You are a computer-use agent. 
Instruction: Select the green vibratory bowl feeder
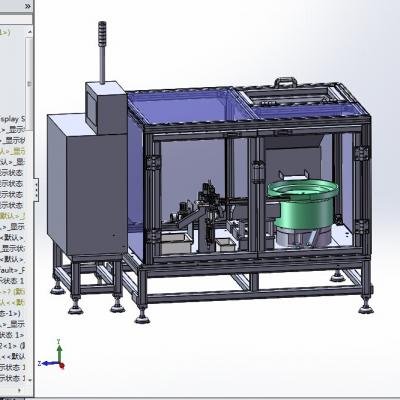303,207
